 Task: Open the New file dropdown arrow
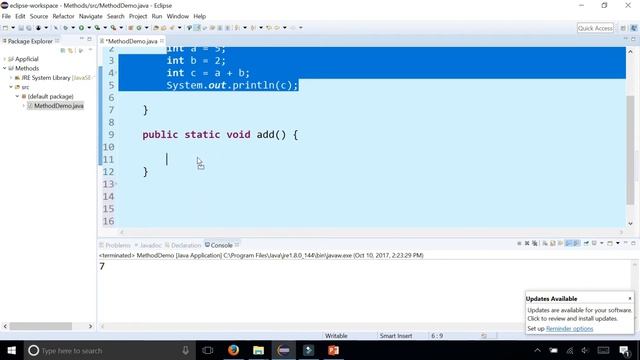pos(13,28)
